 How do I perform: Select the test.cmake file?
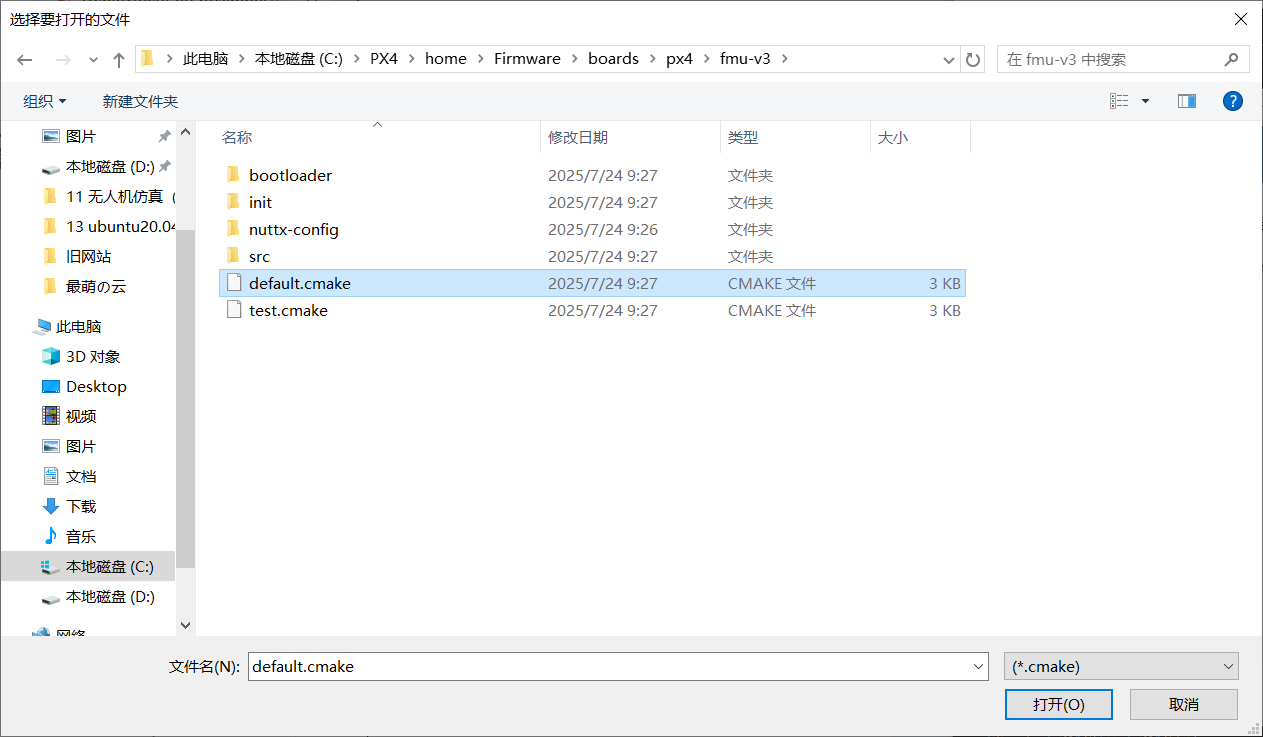coord(288,310)
